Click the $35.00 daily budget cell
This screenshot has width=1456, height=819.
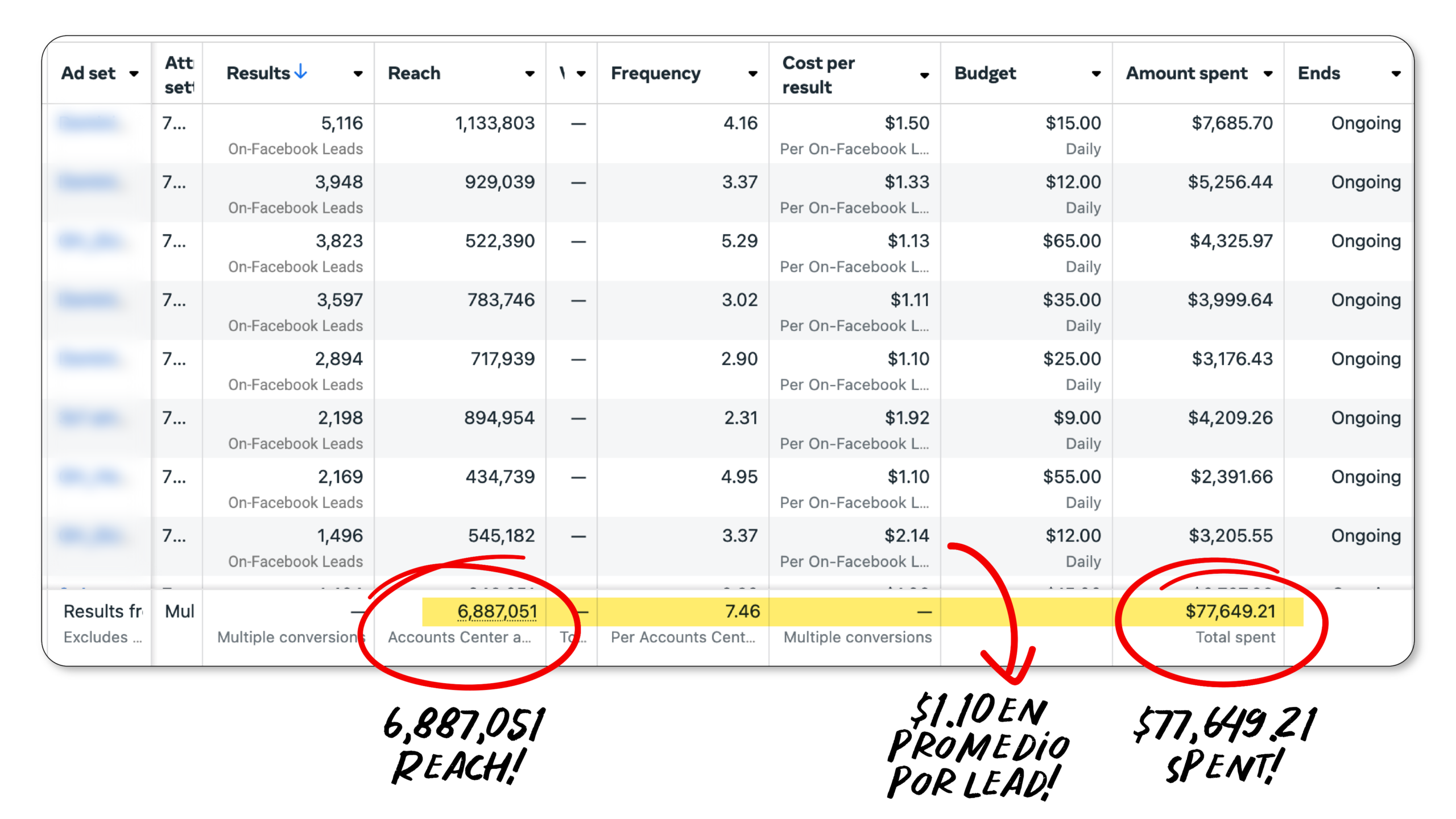coord(1072,300)
